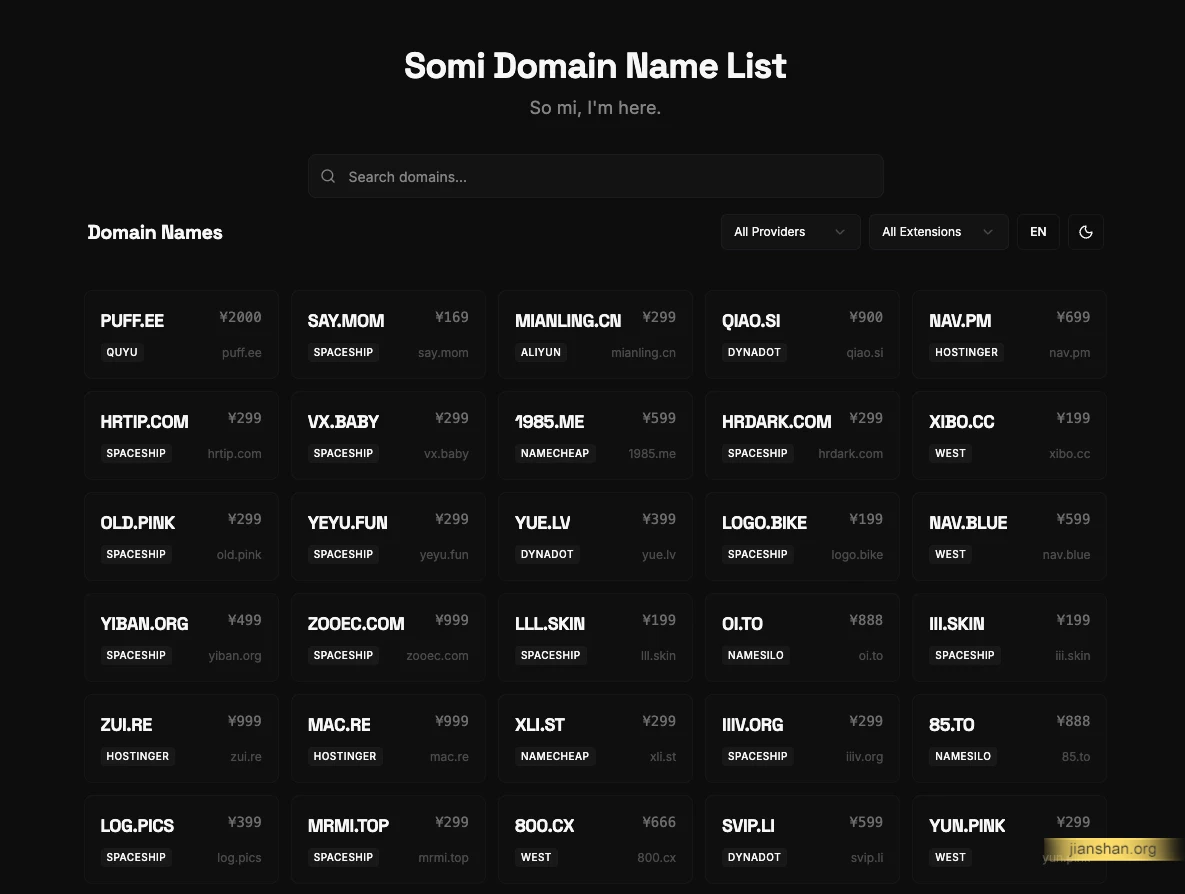Click the nav.blue lowercase domain text
Screen dimensions: 1185x894
pos(1066,555)
